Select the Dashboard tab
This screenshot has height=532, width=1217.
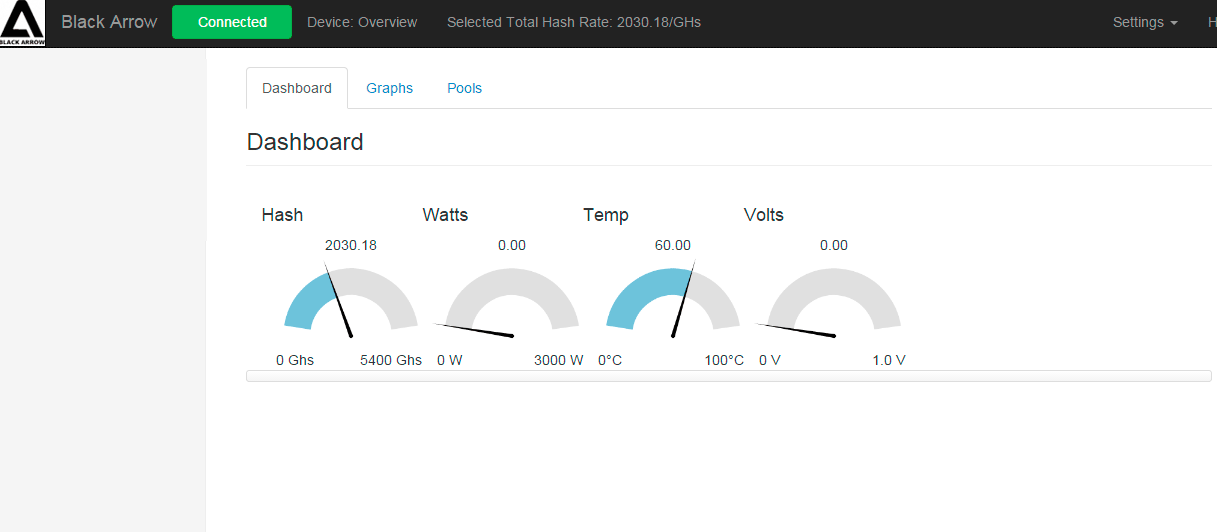point(297,88)
